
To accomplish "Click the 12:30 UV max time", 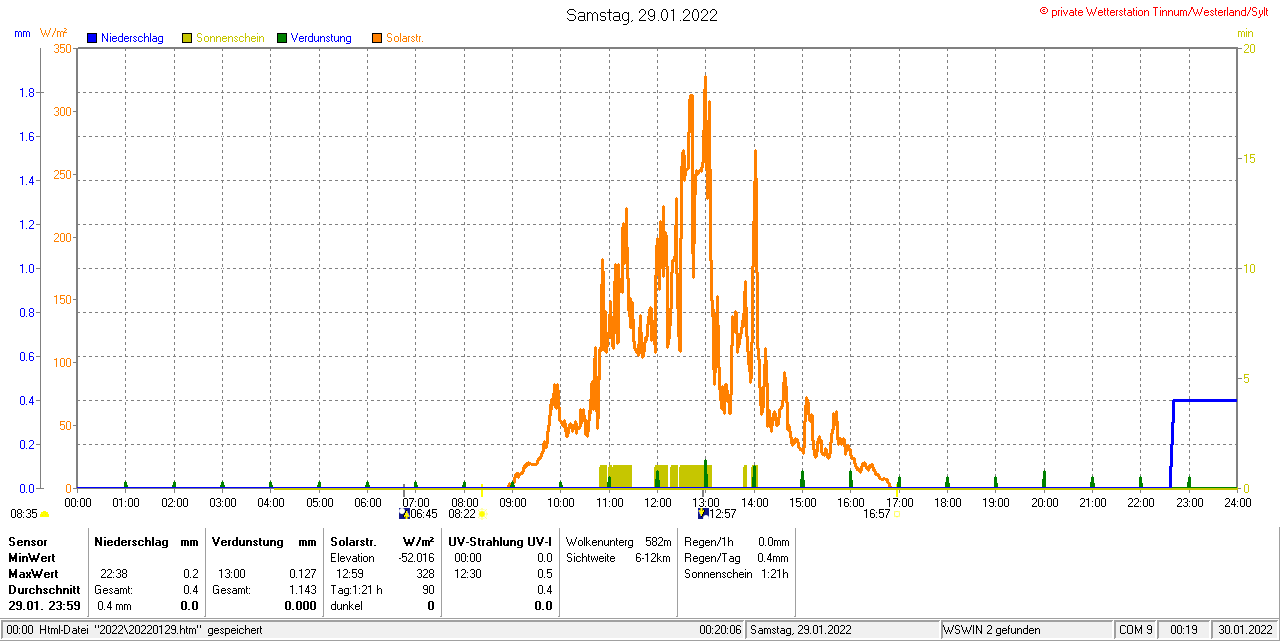I will [467, 574].
